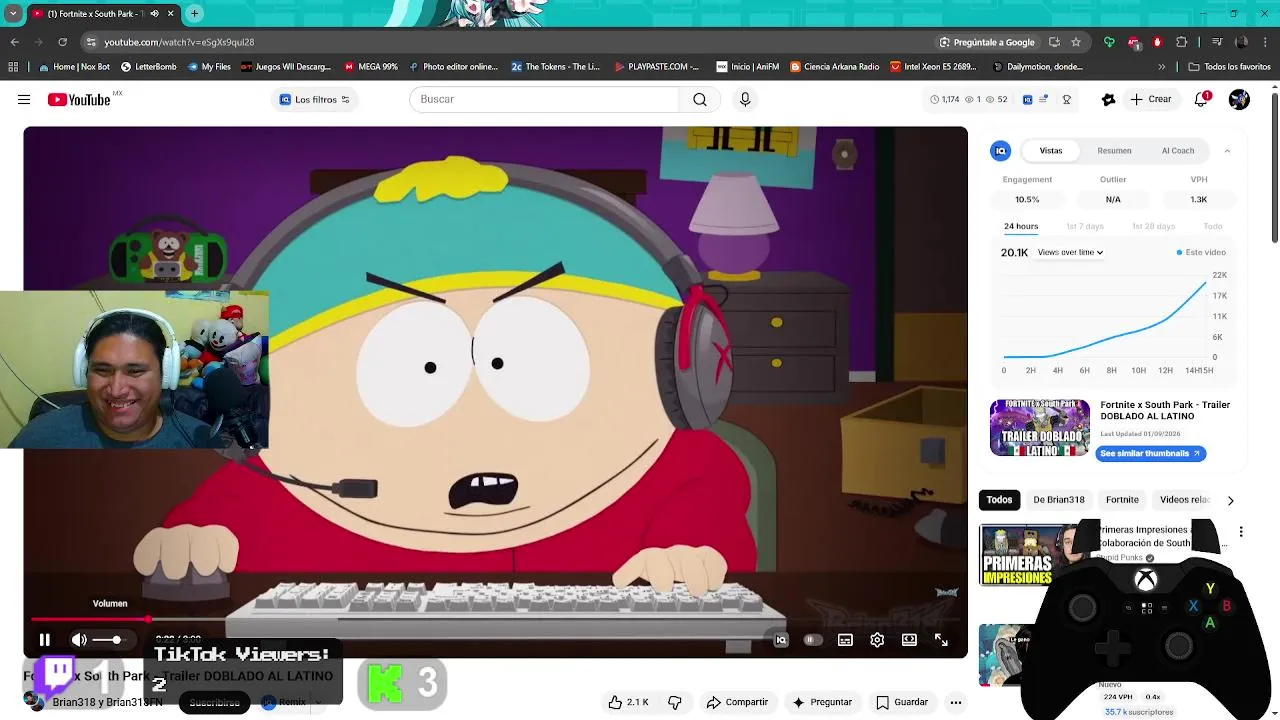Click the trophy icon in the extension bar
This screenshot has height=720, width=1280.
1066,99
